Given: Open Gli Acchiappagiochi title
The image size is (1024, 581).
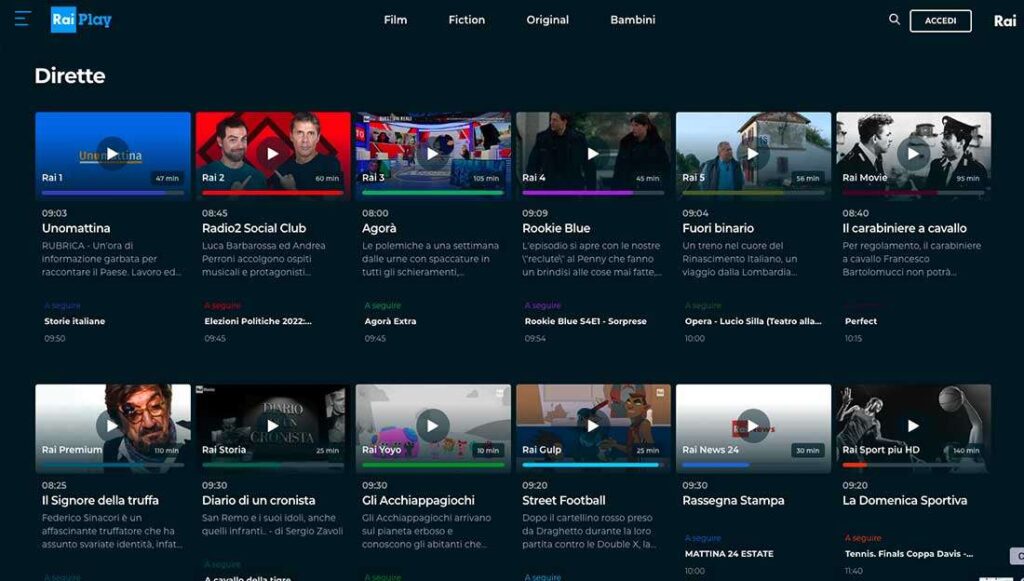Looking at the screenshot, I should [418, 500].
